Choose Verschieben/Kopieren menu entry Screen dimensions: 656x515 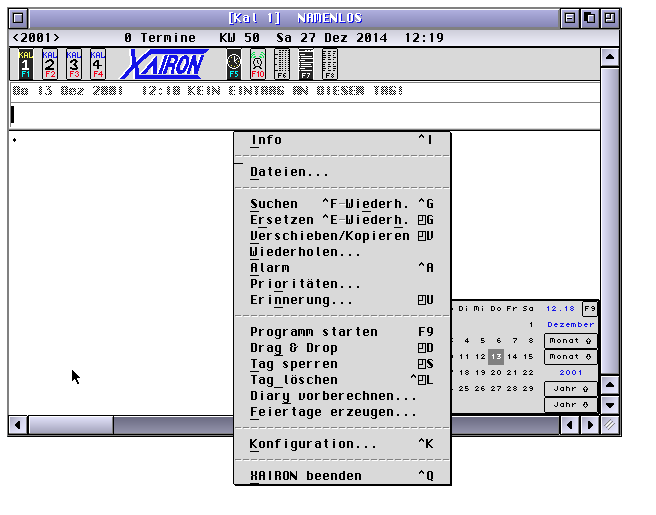(342, 236)
